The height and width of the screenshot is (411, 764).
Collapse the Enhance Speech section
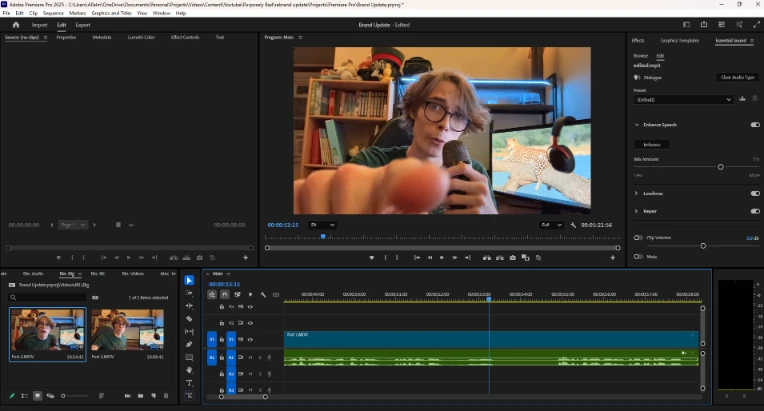636,125
